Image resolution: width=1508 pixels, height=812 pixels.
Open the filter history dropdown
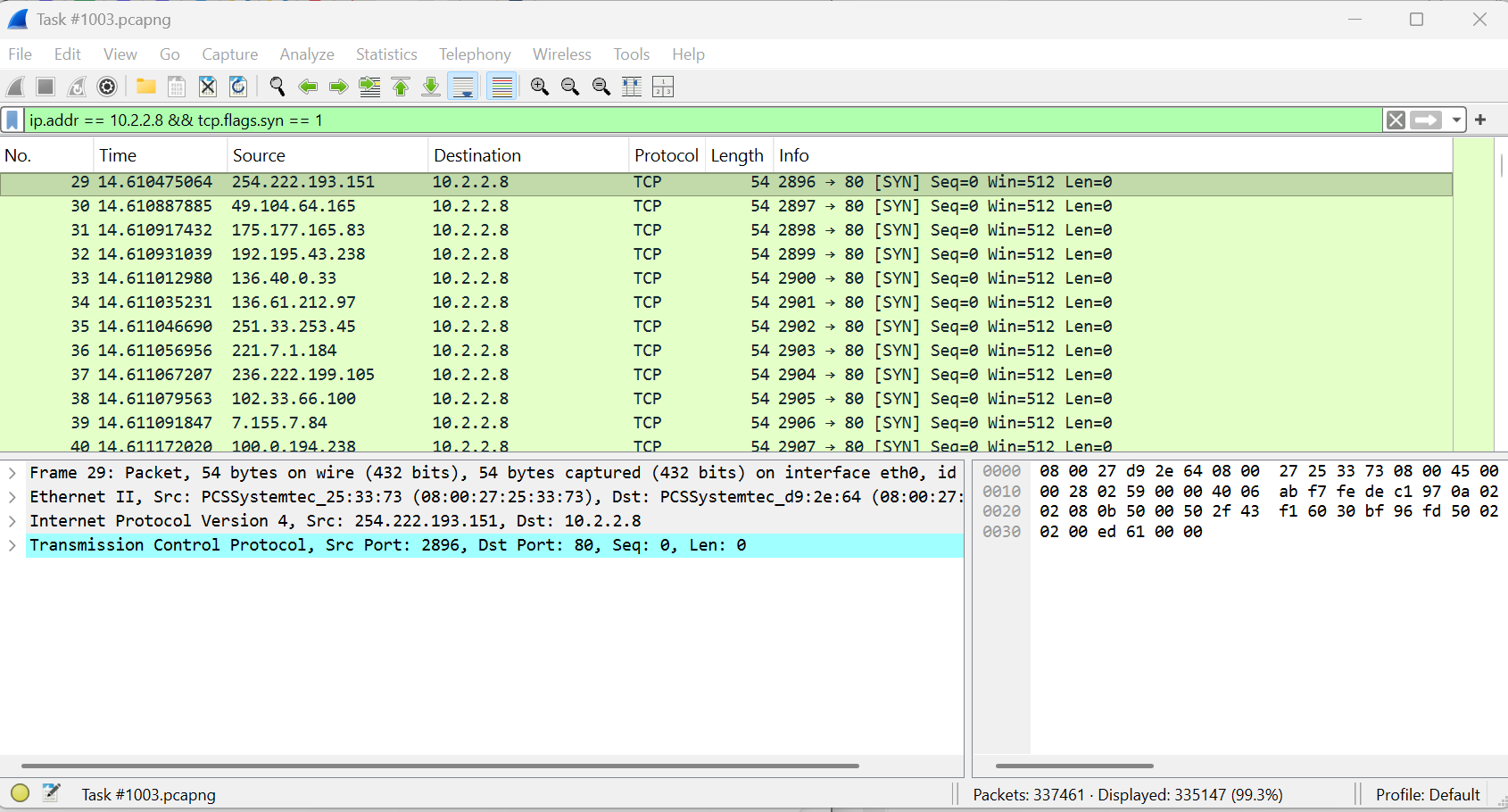[x=1456, y=120]
